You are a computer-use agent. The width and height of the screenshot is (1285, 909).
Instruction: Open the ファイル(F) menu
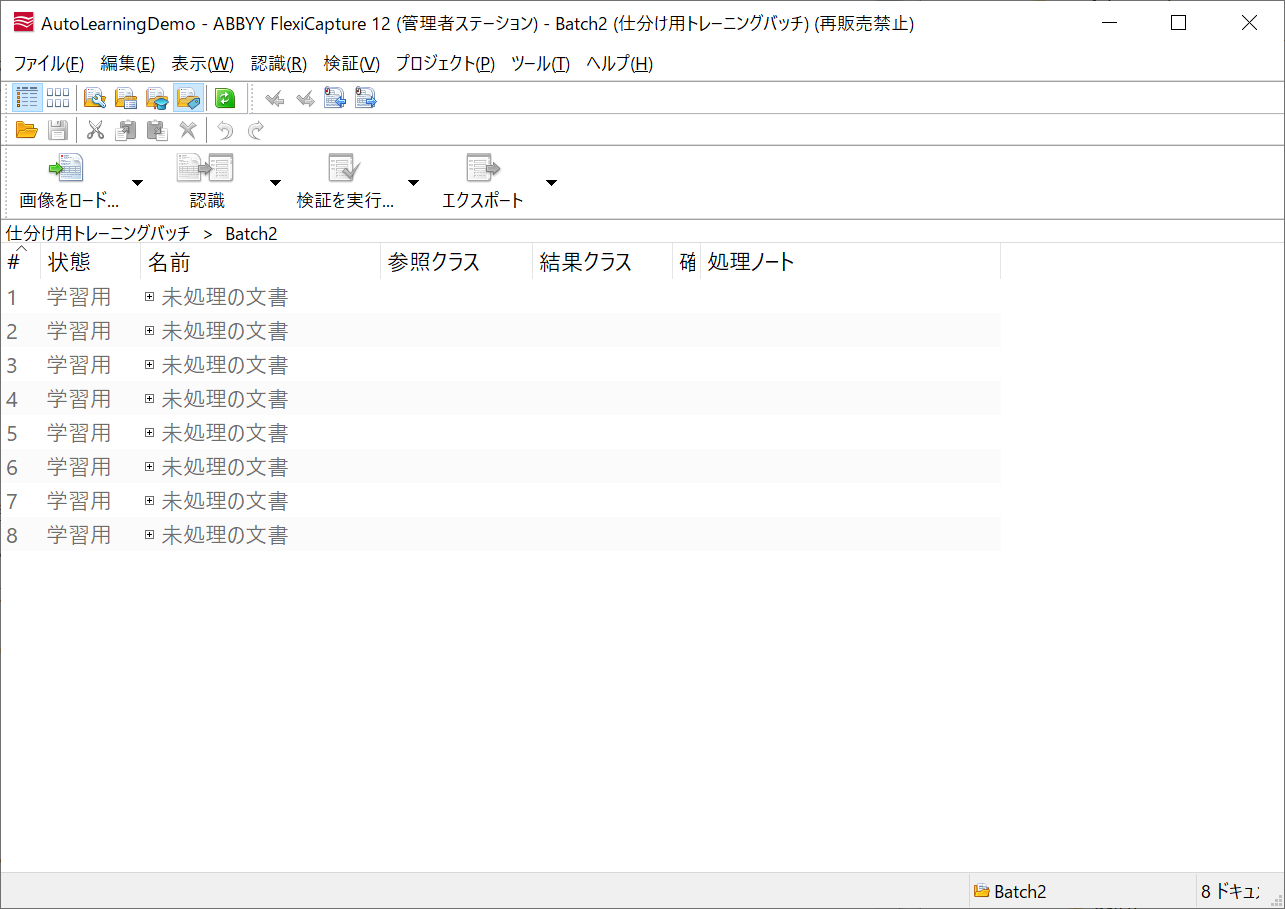(x=49, y=64)
